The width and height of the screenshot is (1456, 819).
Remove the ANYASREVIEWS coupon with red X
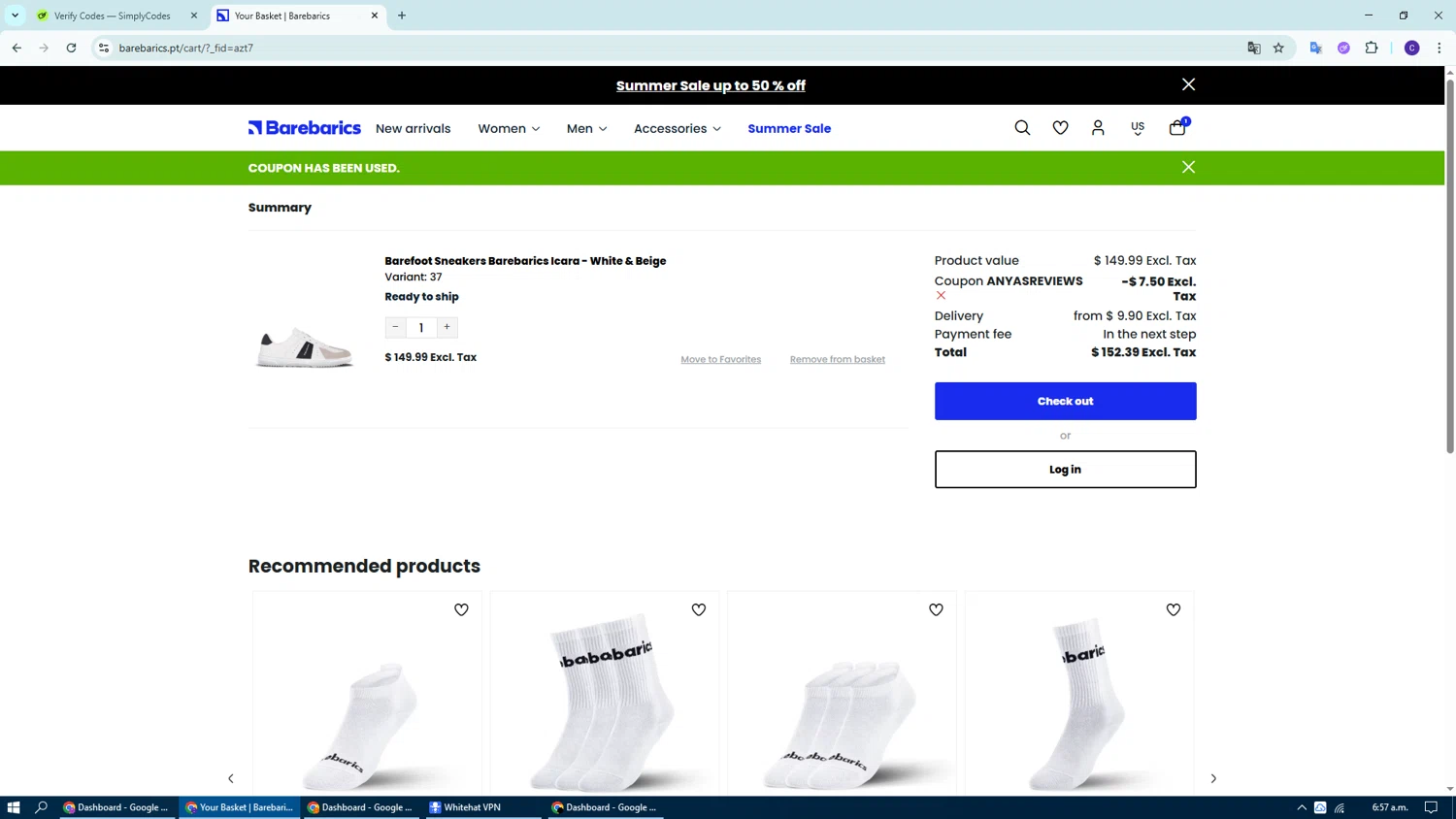click(x=941, y=295)
